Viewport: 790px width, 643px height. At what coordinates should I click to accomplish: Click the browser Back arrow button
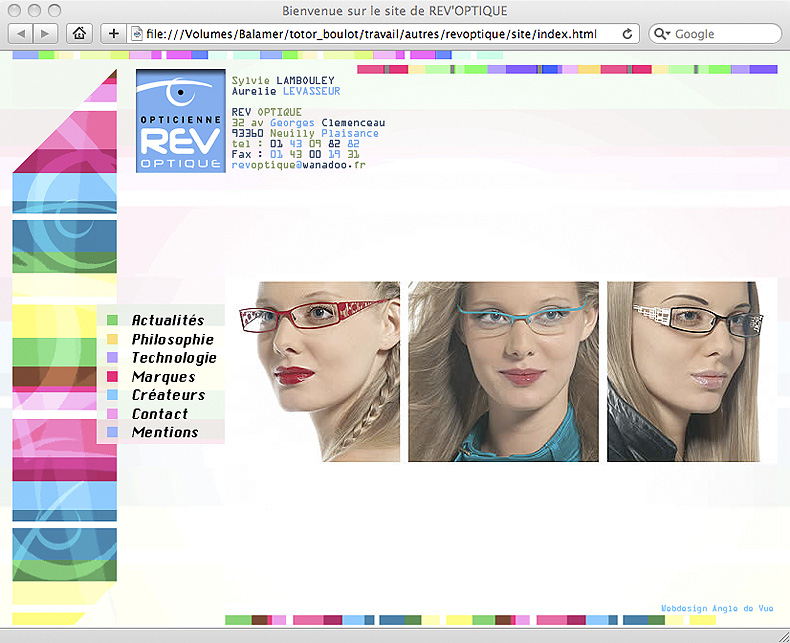(x=22, y=33)
